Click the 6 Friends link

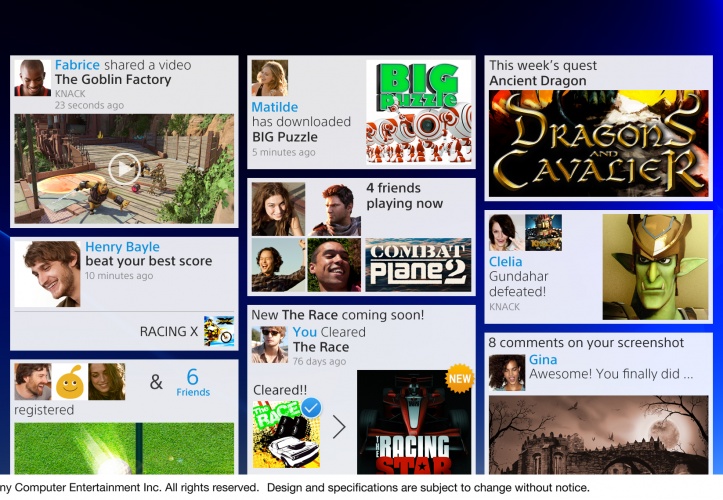coord(192,381)
